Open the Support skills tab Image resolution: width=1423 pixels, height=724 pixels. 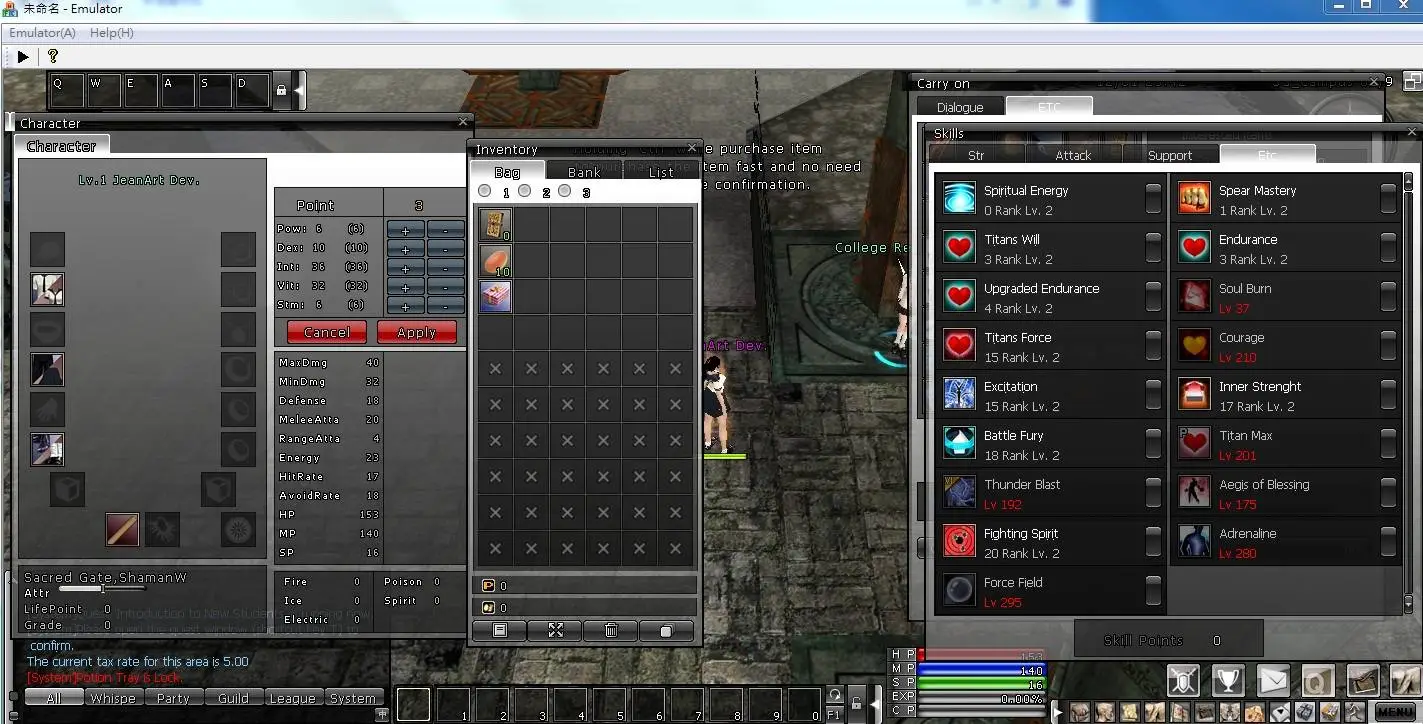[x=1170, y=155]
